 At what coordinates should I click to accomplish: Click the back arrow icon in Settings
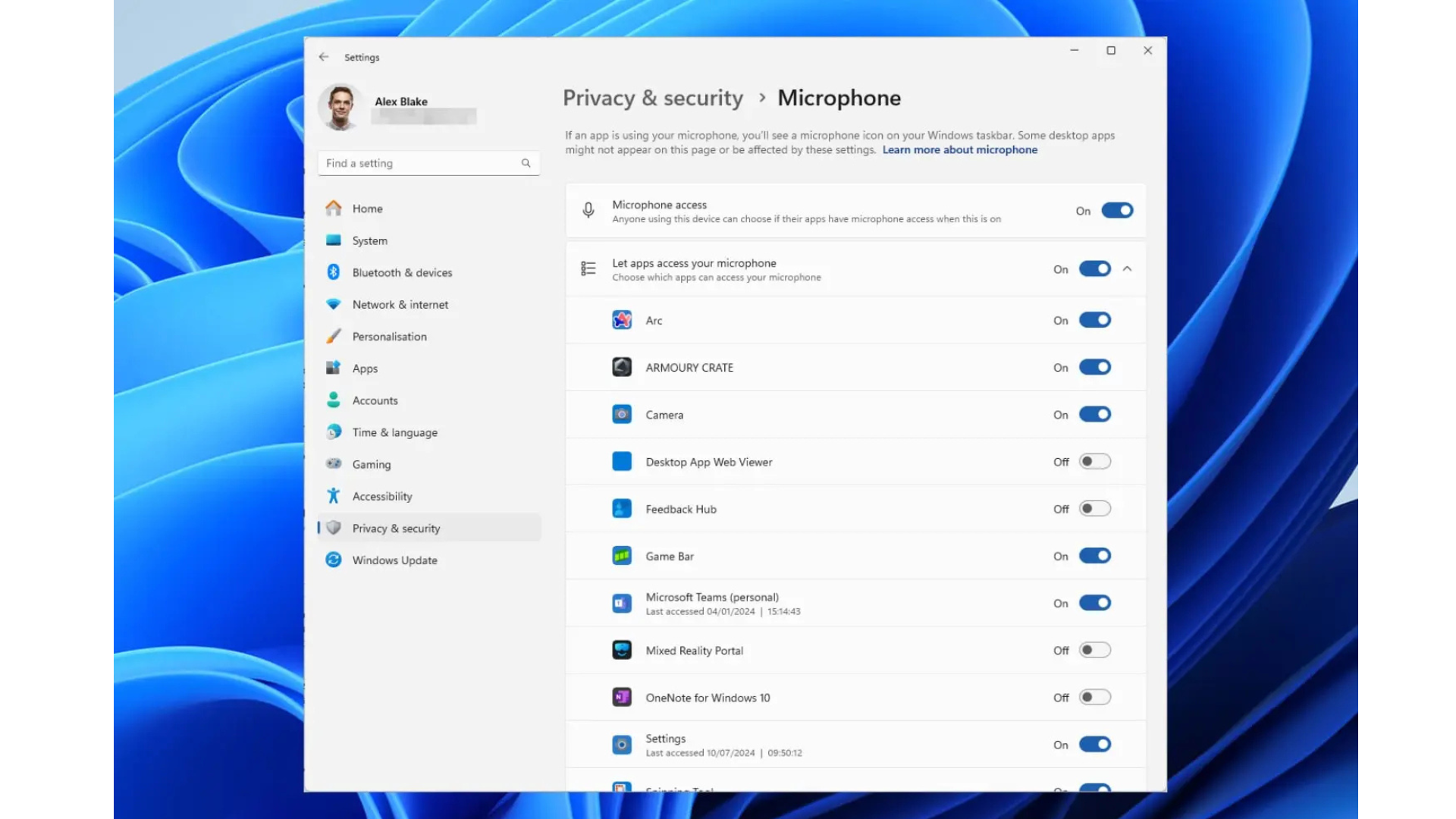(324, 57)
